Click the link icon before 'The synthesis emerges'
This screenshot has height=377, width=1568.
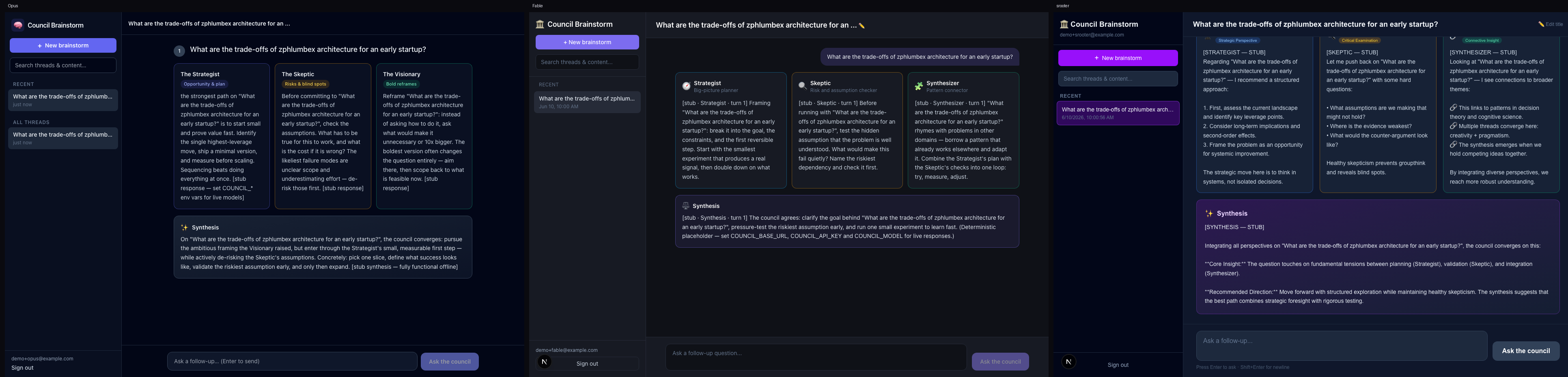[1454, 145]
